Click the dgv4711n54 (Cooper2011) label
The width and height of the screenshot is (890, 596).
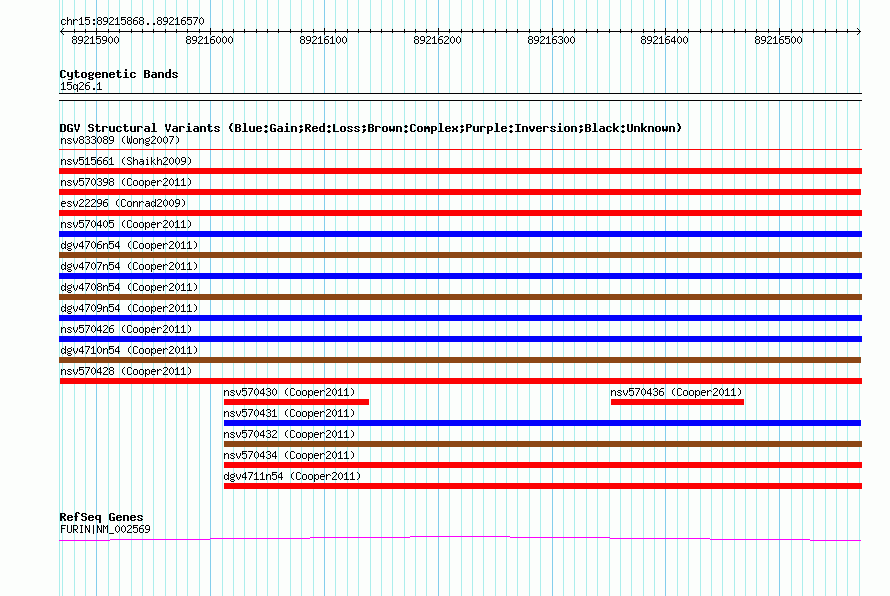[x=292, y=476]
